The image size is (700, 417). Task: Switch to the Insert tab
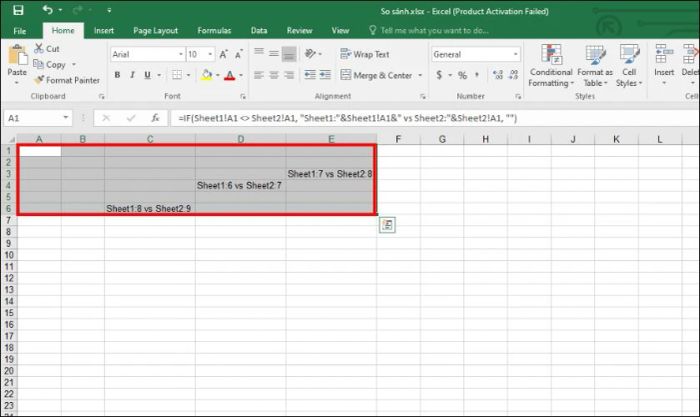click(104, 30)
